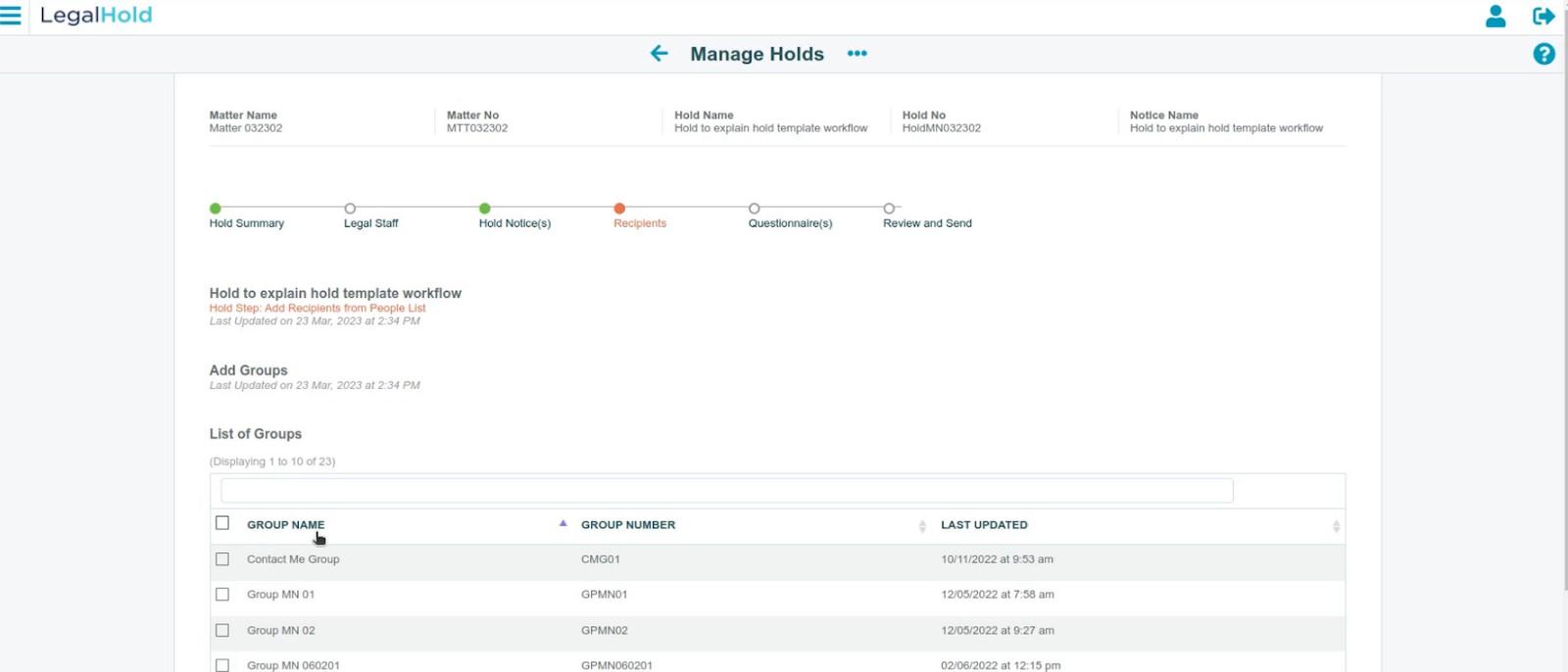1568x672 pixels.
Task: Sort by the Group Name column
Action: tap(285, 525)
